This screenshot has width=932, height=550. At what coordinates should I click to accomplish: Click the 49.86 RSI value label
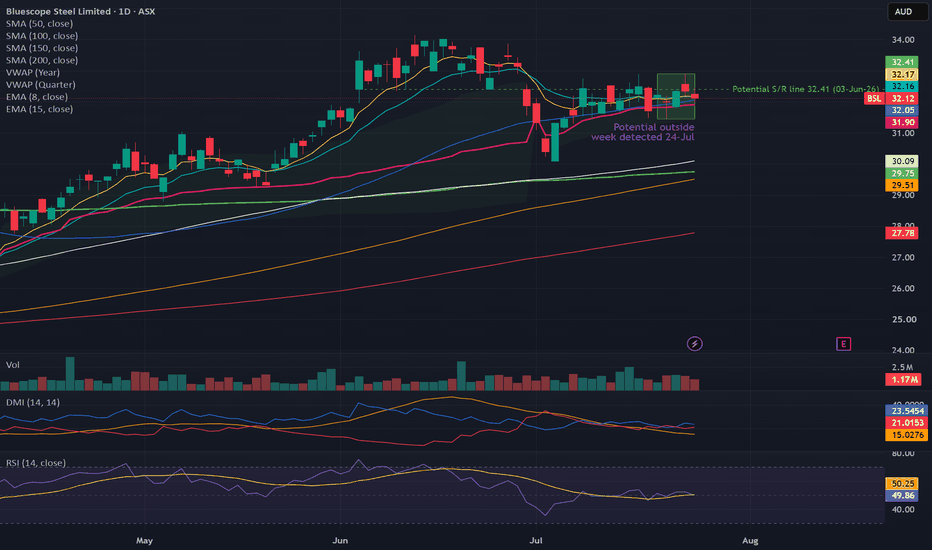pos(902,496)
